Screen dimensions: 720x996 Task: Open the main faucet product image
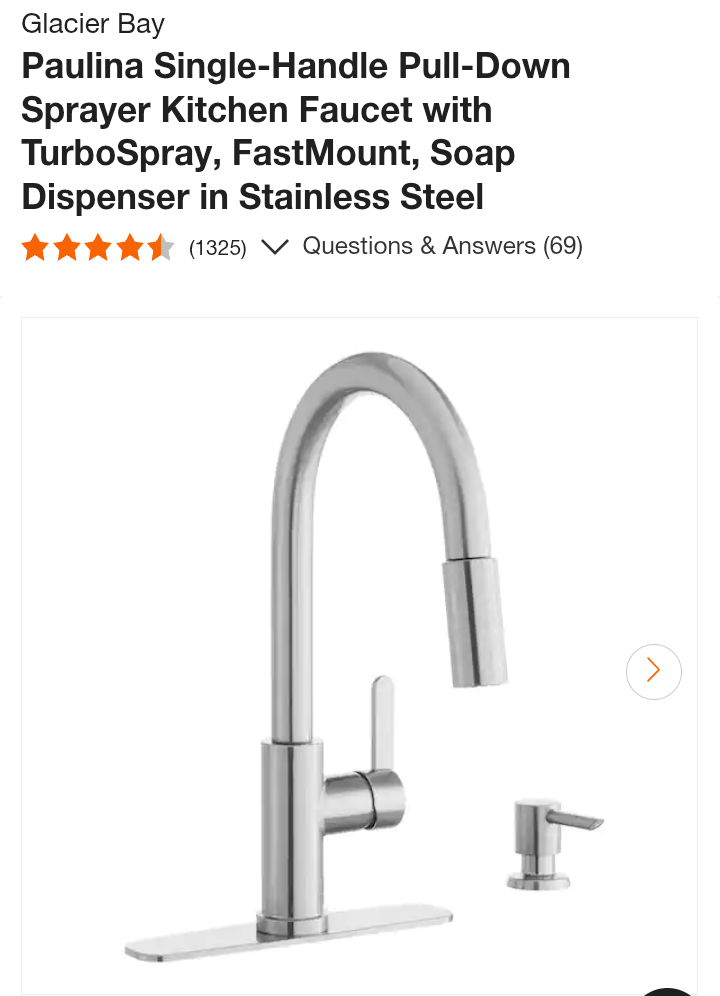coord(359,656)
